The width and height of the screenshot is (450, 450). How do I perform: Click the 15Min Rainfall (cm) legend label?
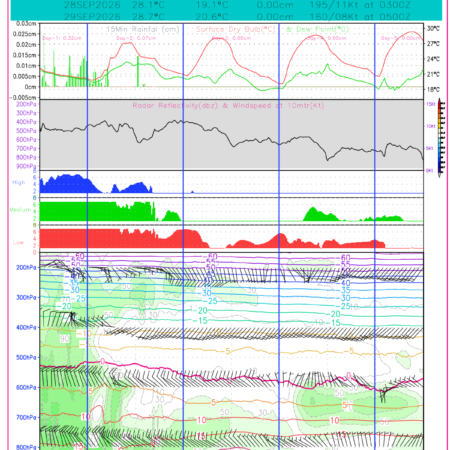pyautogui.click(x=143, y=29)
